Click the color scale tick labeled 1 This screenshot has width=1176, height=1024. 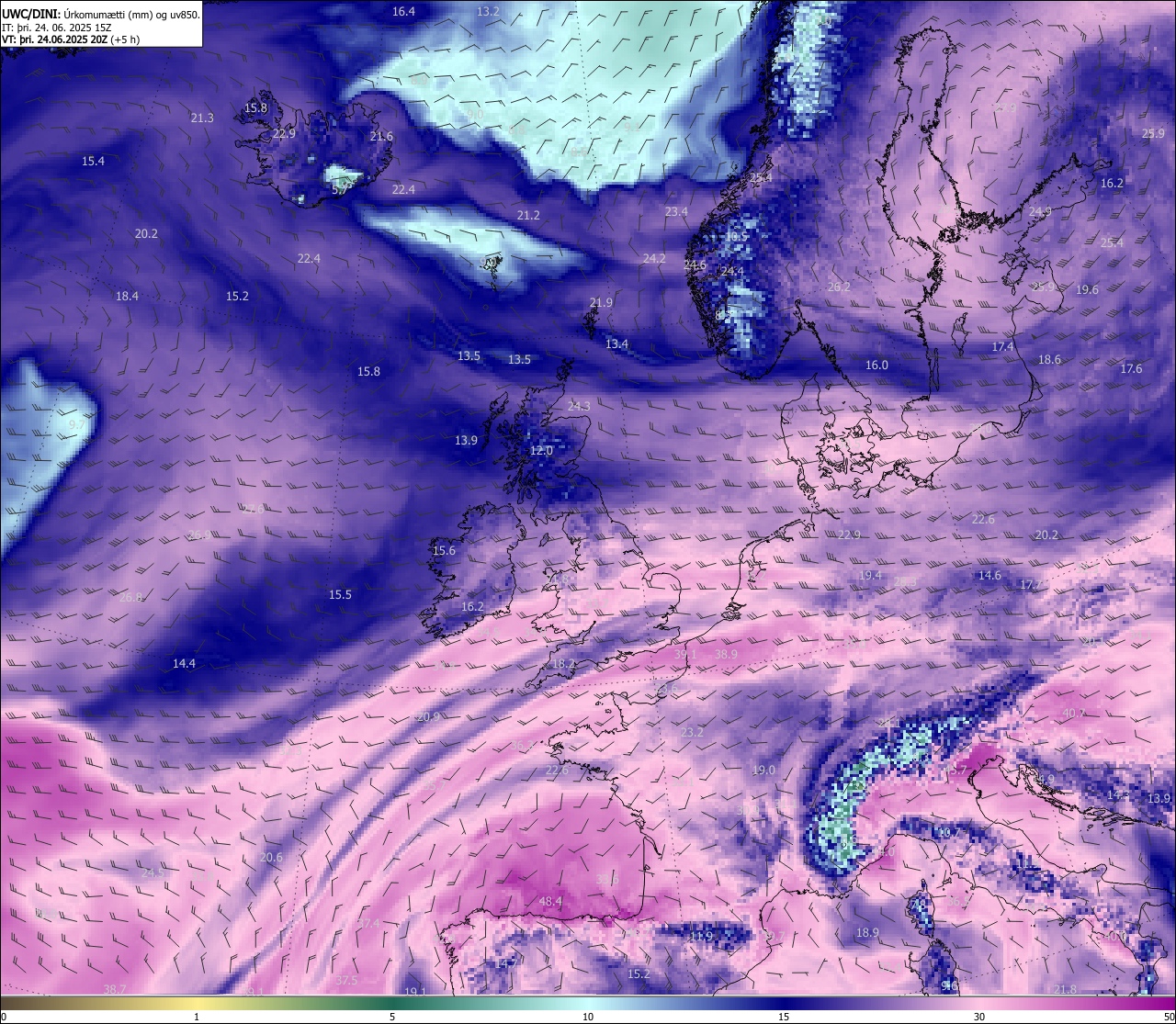tap(197, 1017)
